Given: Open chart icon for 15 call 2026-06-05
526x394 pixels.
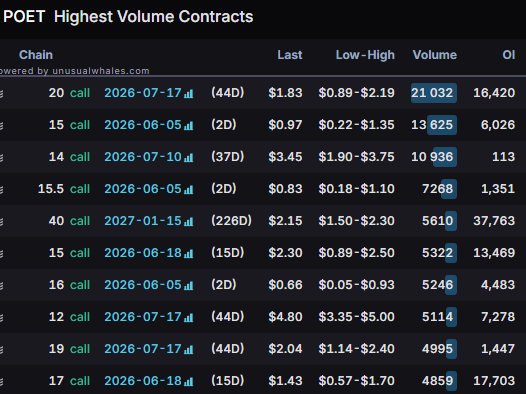Looking at the screenshot, I should pos(189,126).
